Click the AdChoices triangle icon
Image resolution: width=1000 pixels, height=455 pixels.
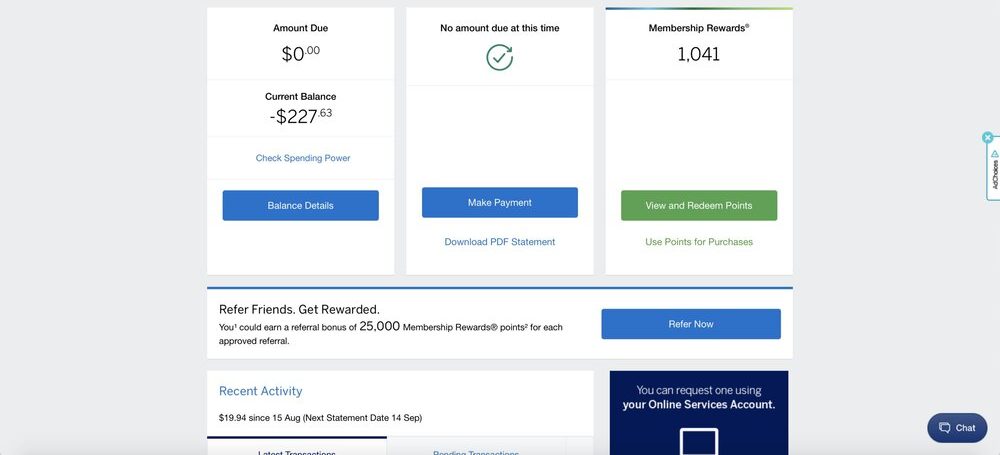[x=995, y=154]
